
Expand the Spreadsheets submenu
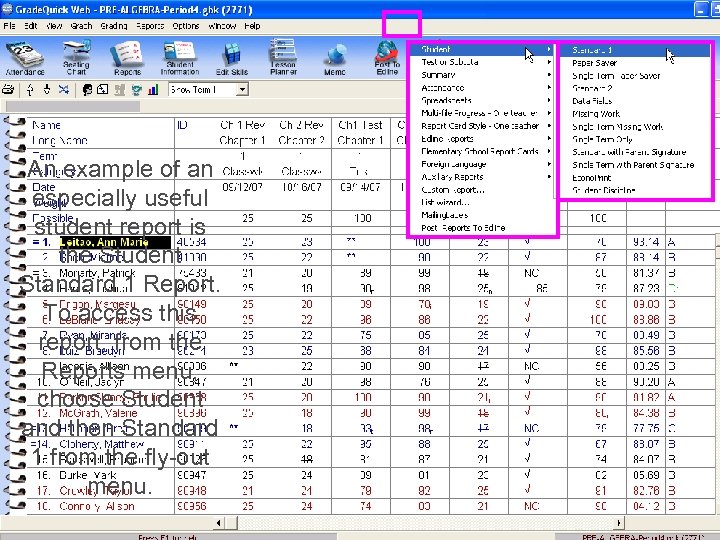[446, 101]
